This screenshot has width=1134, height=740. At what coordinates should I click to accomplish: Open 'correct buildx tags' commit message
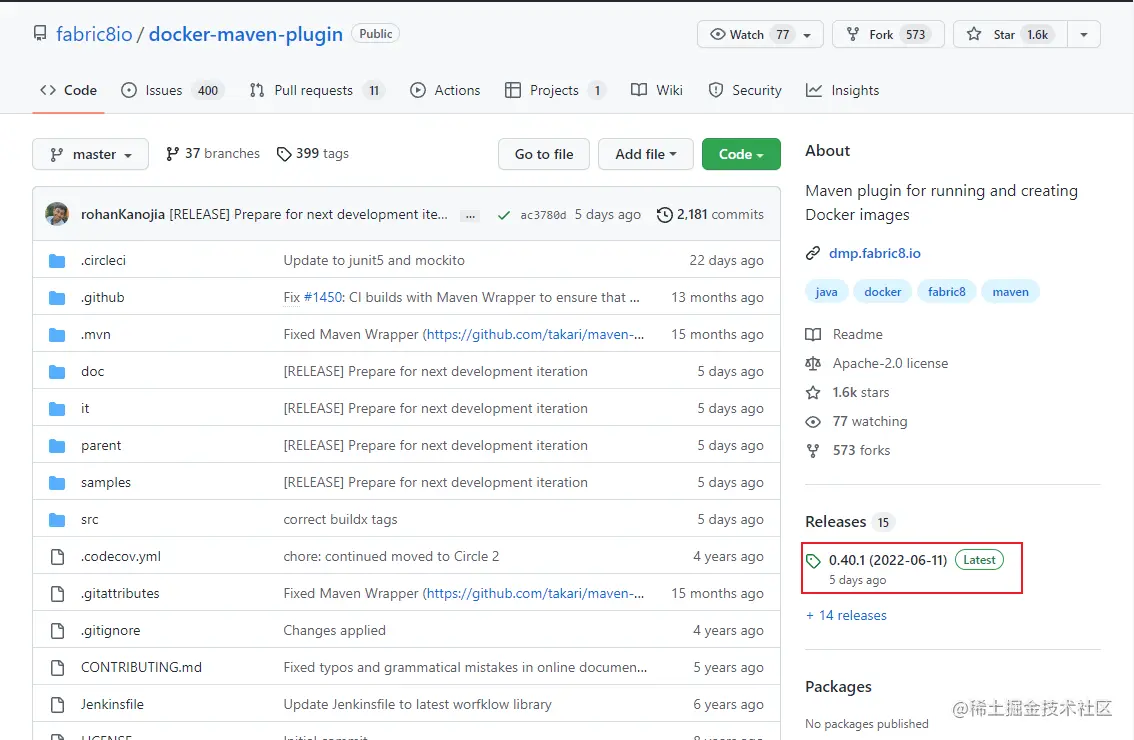[340, 519]
